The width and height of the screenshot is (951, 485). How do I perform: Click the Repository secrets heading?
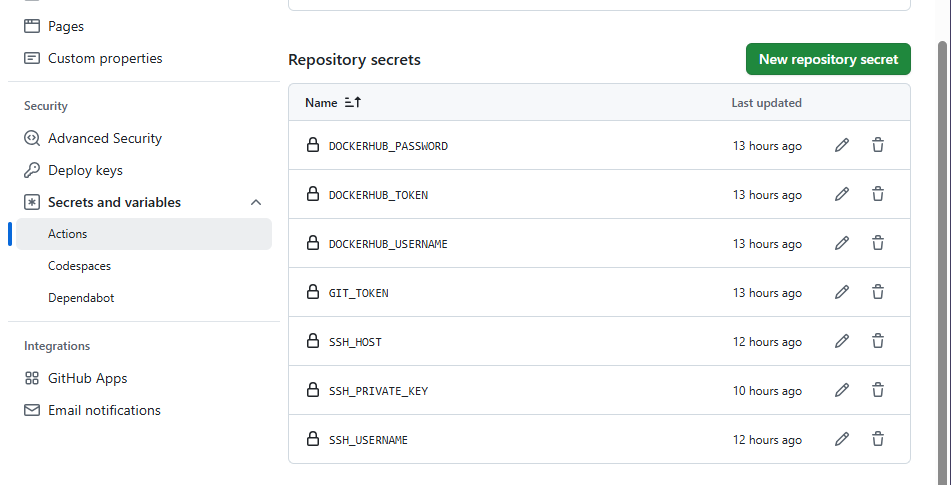354,60
